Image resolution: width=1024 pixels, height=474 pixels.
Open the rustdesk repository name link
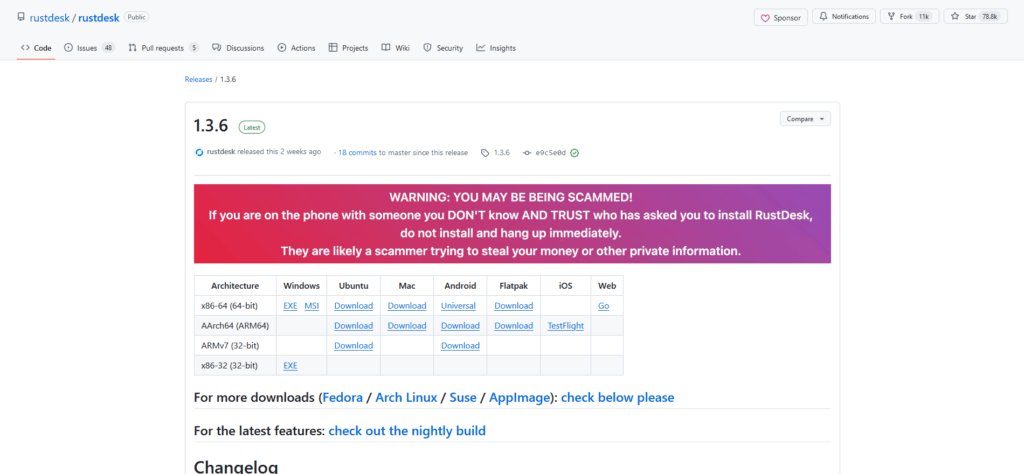click(99, 18)
